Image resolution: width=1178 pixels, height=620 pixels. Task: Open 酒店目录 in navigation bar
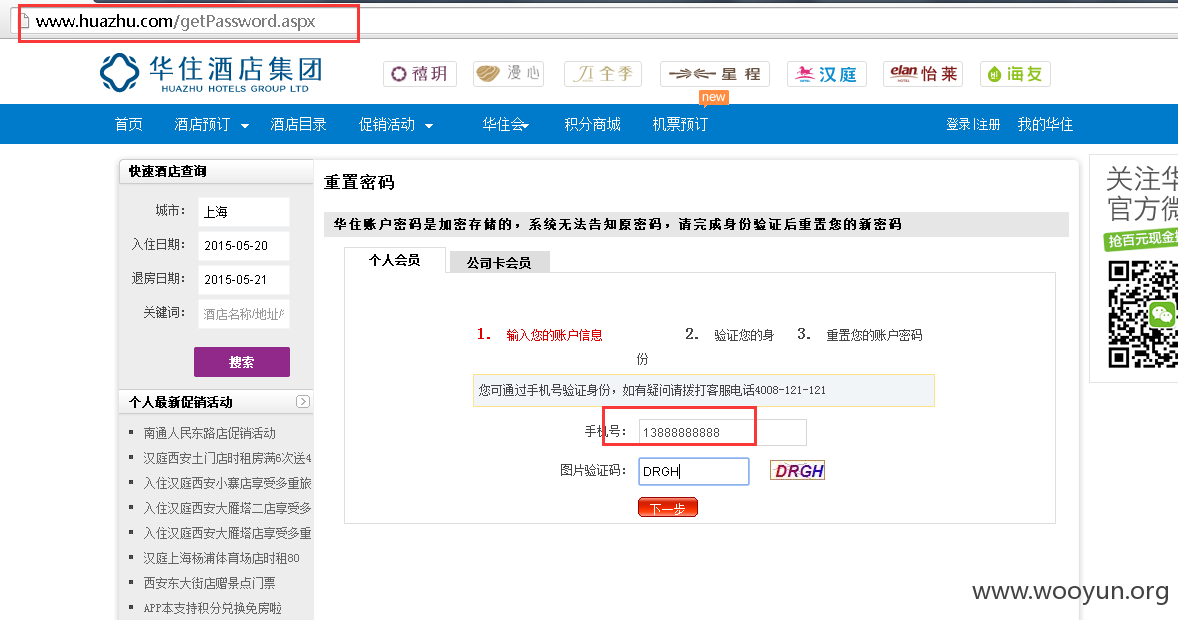click(x=298, y=124)
